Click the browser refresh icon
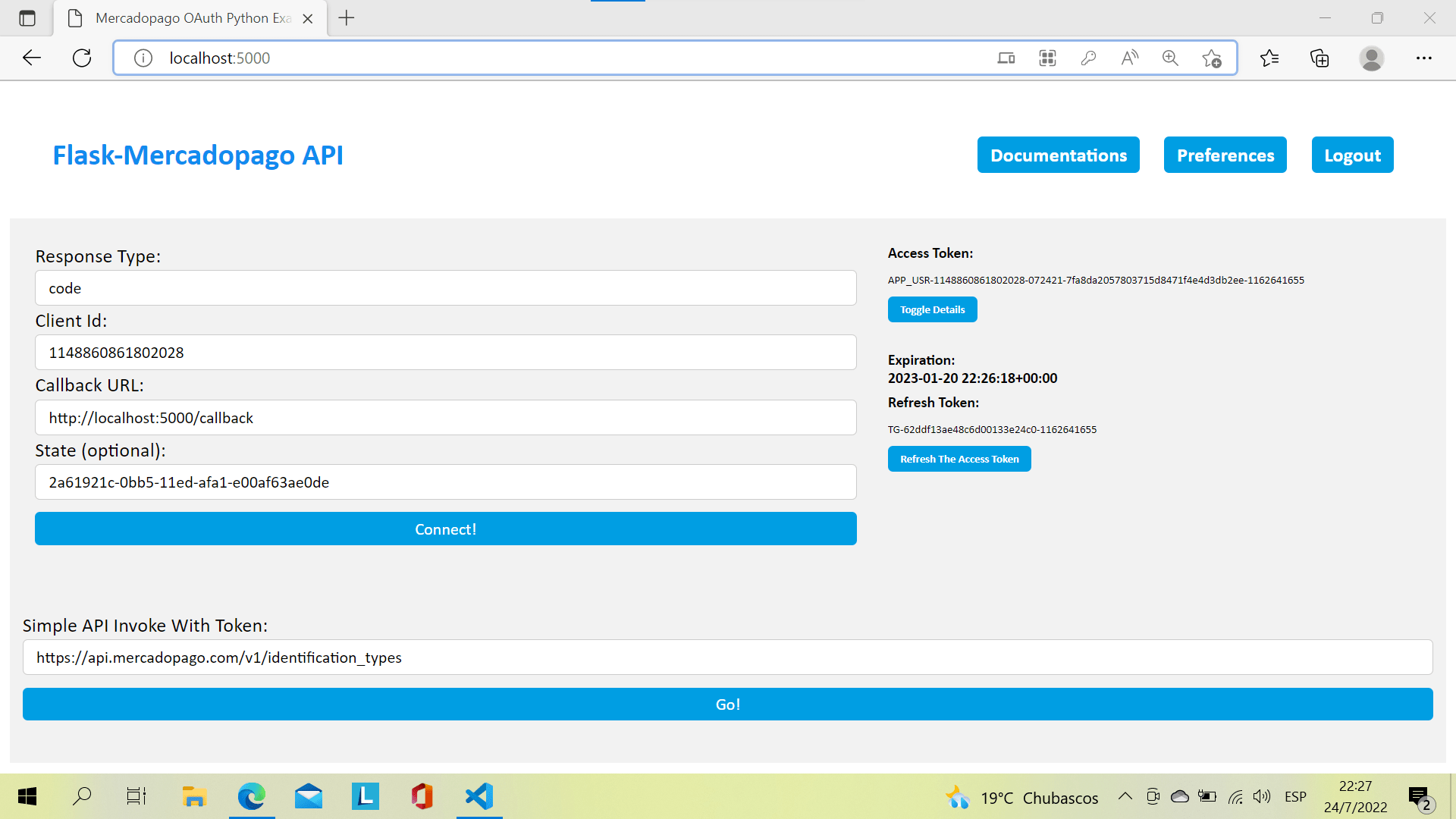The width and height of the screenshot is (1456, 819). coord(82,58)
